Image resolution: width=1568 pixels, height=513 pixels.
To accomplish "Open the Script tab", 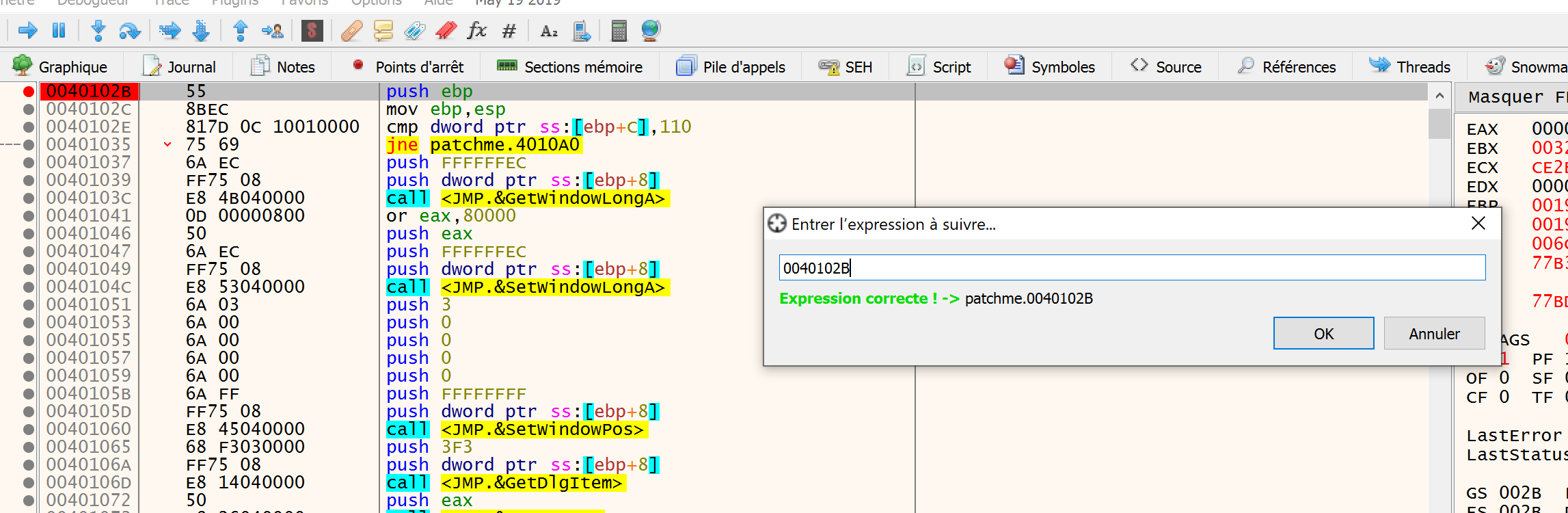I will tap(939, 66).
